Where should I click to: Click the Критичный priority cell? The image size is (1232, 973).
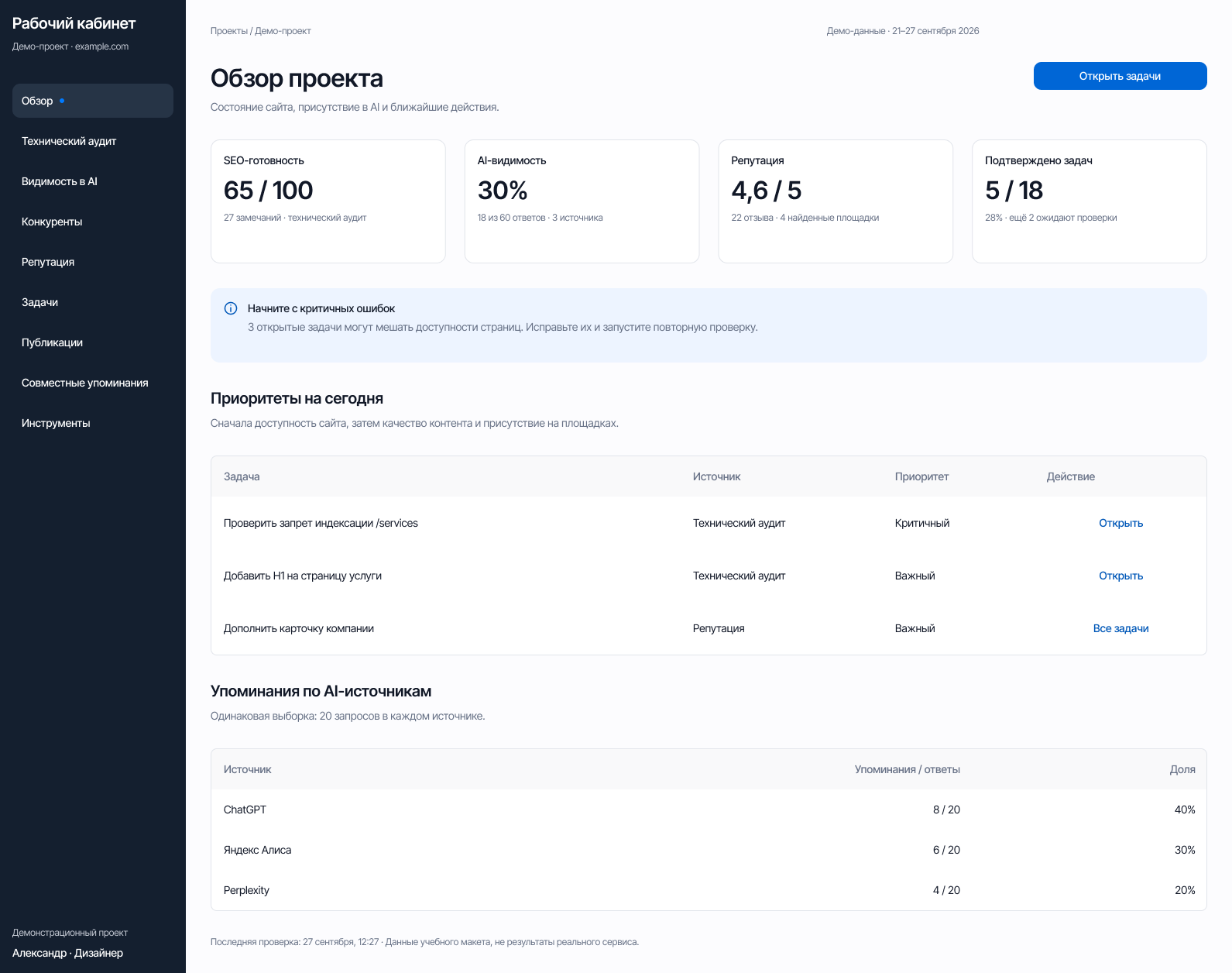point(922,523)
